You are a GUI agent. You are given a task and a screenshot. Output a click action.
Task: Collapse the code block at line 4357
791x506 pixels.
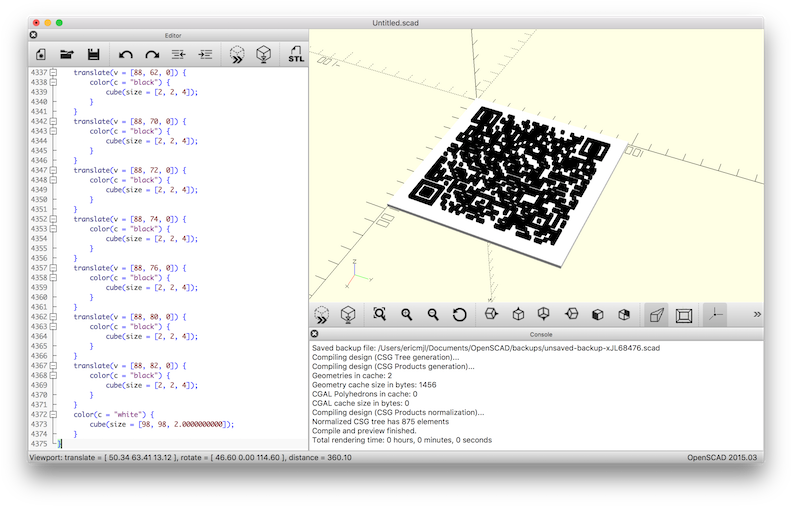tap(53, 268)
